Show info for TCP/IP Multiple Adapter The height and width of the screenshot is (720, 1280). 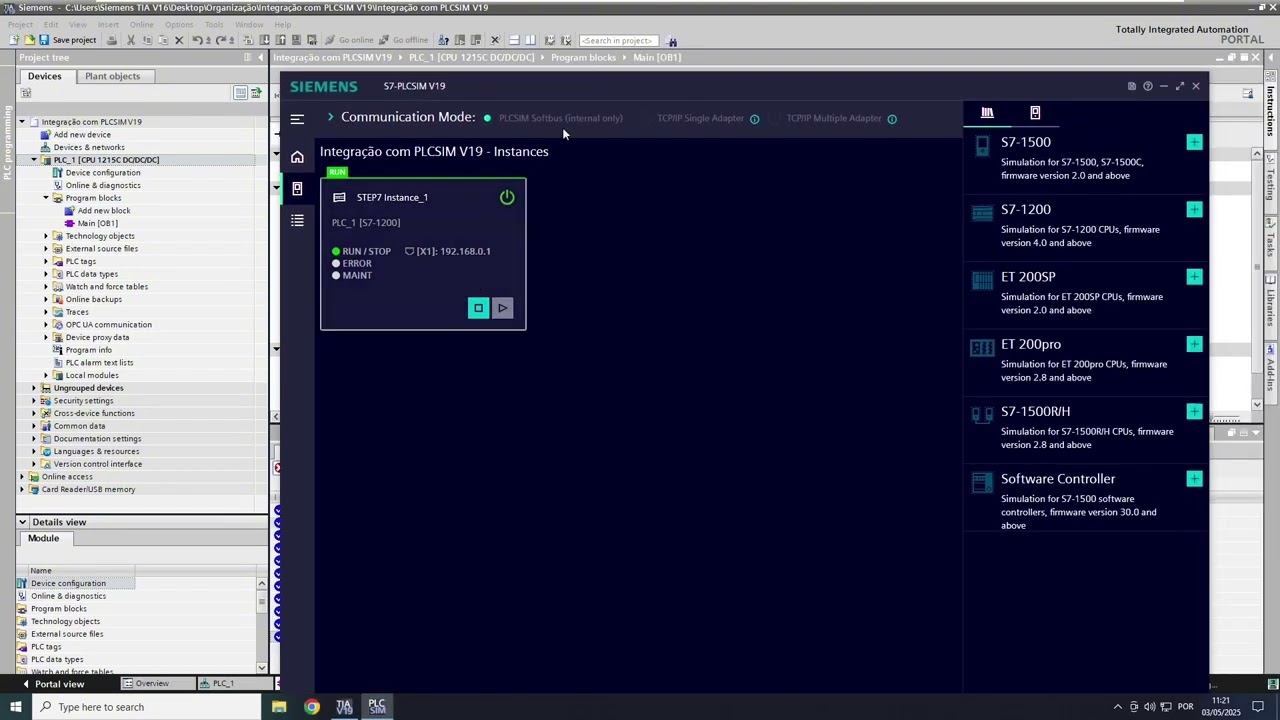point(892,119)
